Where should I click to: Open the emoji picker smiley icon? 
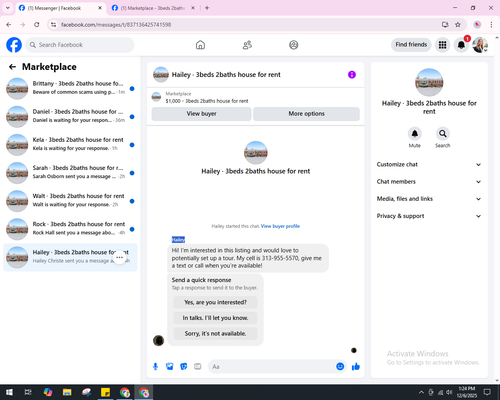pyautogui.click(x=340, y=367)
